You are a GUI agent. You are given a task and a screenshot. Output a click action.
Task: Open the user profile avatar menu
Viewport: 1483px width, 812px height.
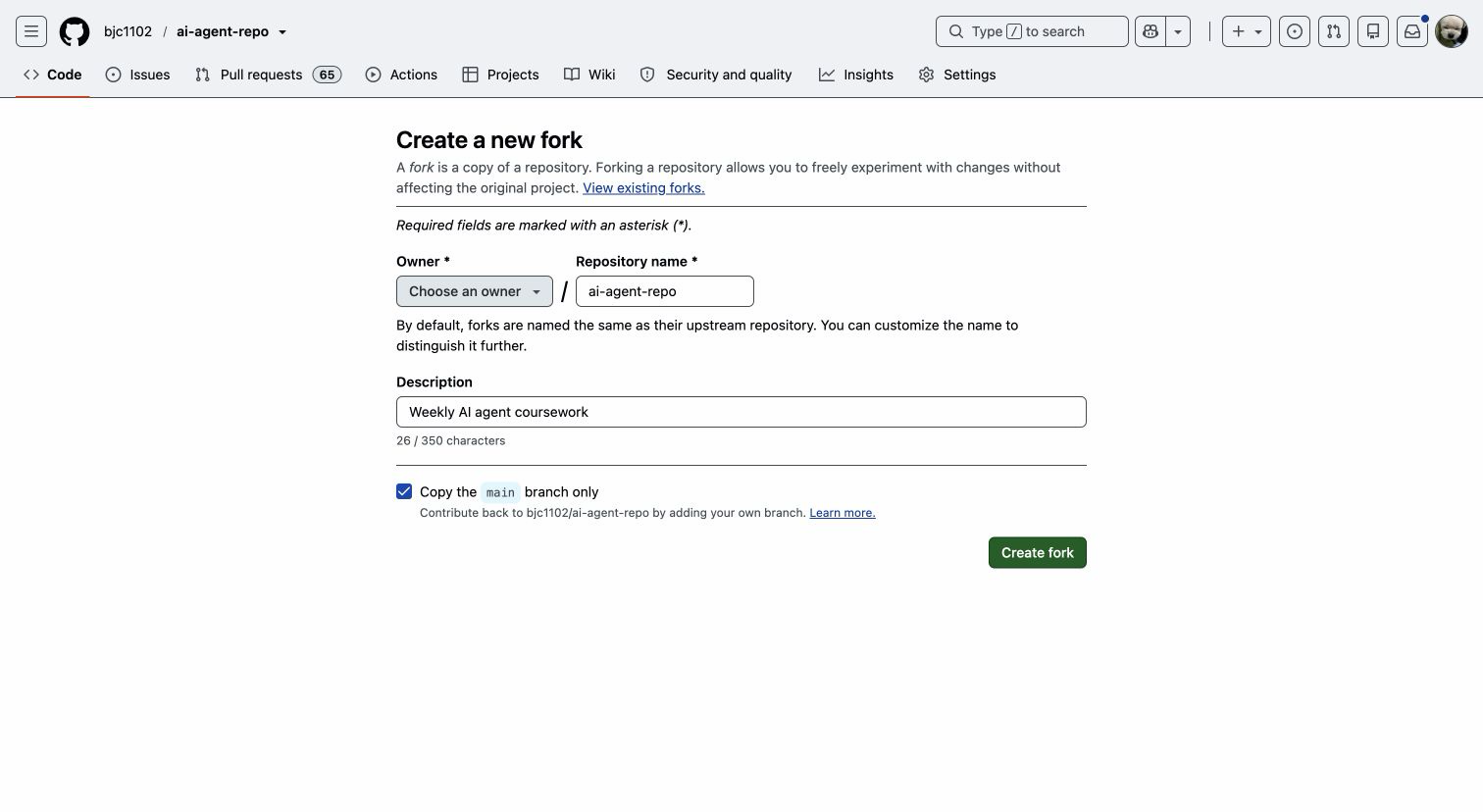(x=1452, y=31)
